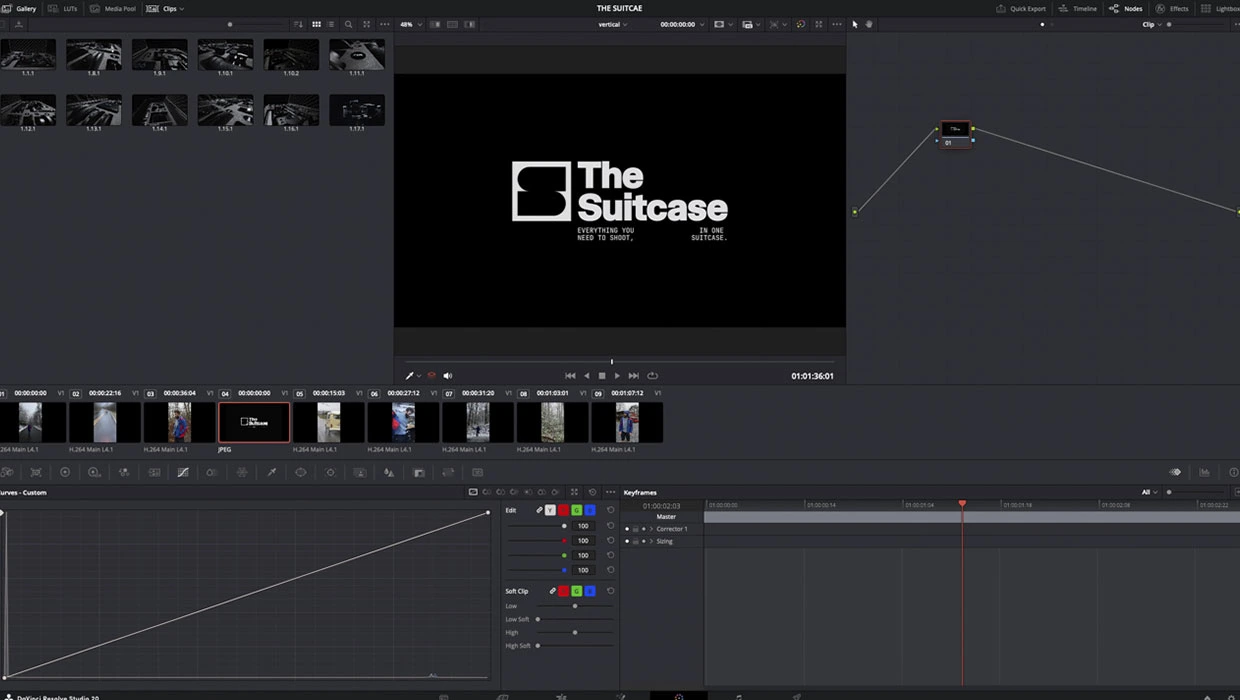1240x700 pixels.
Task: Toggle blue channel in Edit row
Action: (x=590, y=510)
